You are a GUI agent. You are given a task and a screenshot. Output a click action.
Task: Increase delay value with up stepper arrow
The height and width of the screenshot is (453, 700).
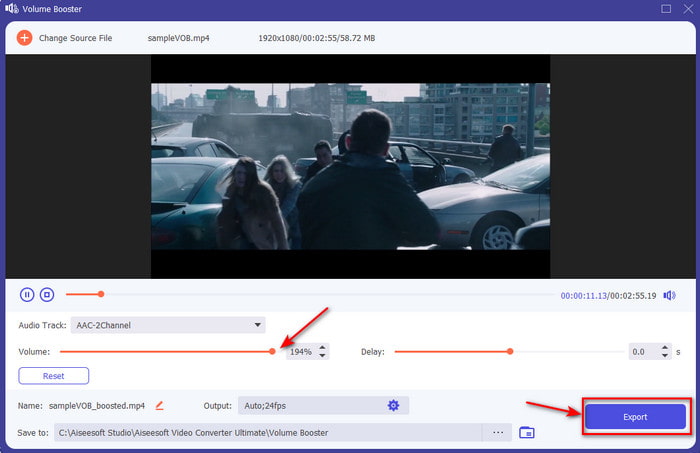tap(666, 348)
